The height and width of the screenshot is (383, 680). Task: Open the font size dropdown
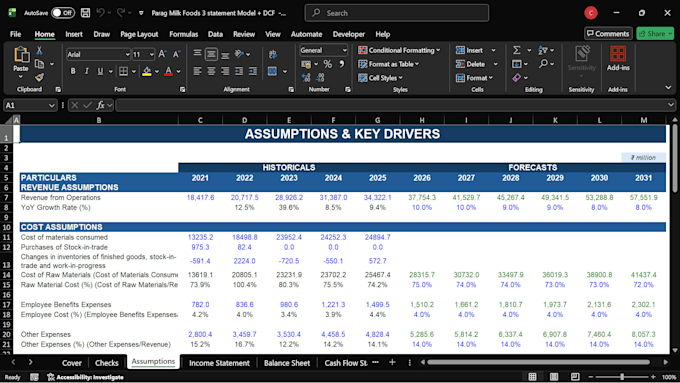[x=151, y=55]
